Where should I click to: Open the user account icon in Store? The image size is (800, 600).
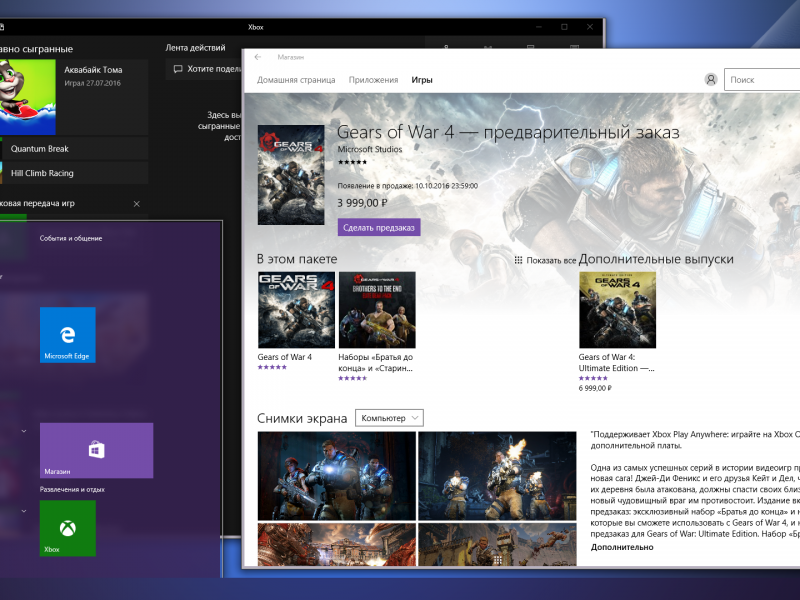click(711, 80)
